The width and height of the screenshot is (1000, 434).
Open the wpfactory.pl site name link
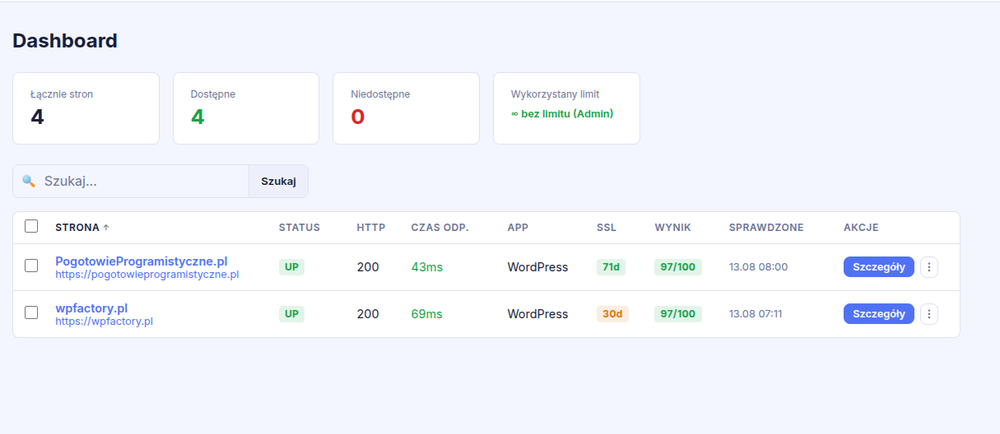coord(92,308)
